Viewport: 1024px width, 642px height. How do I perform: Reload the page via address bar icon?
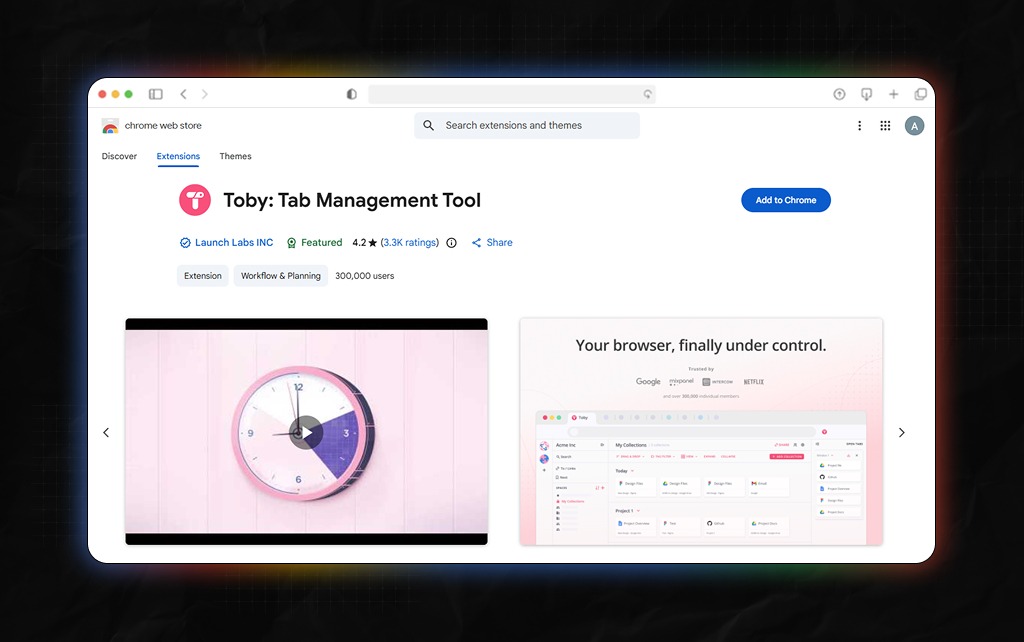(x=647, y=94)
